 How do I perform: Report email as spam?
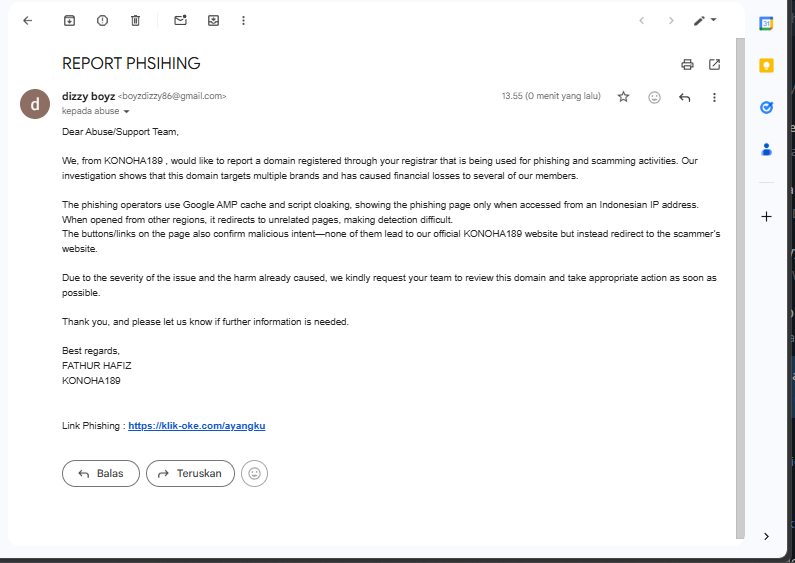tap(102, 20)
